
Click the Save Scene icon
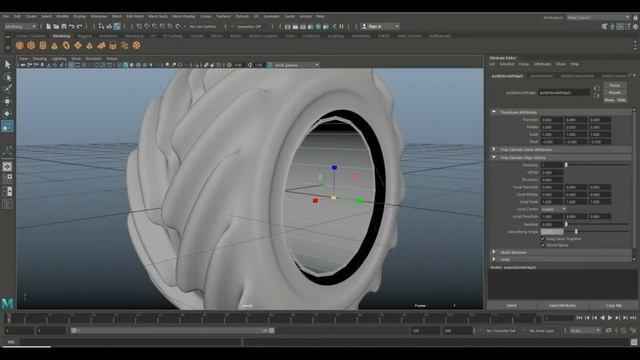[x=64, y=27]
